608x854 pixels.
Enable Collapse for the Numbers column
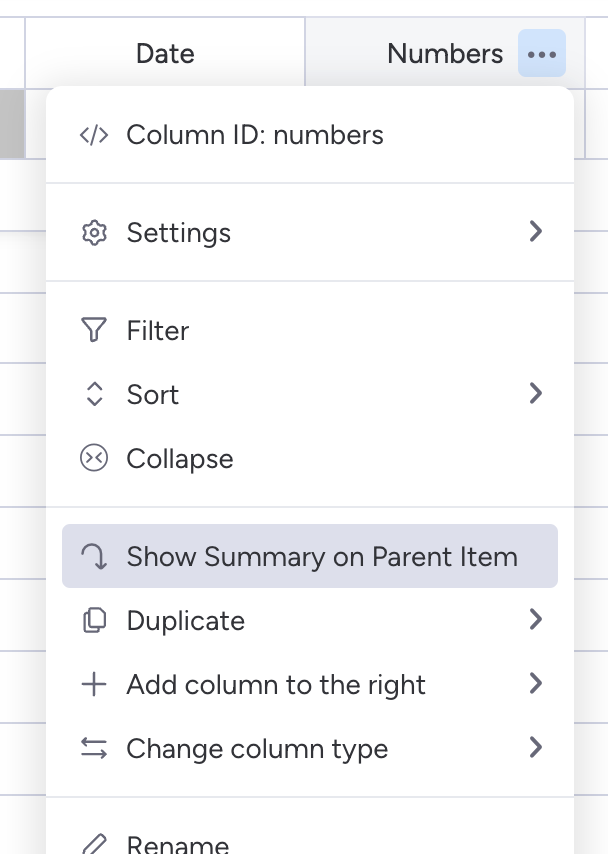pyautogui.click(x=180, y=458)
